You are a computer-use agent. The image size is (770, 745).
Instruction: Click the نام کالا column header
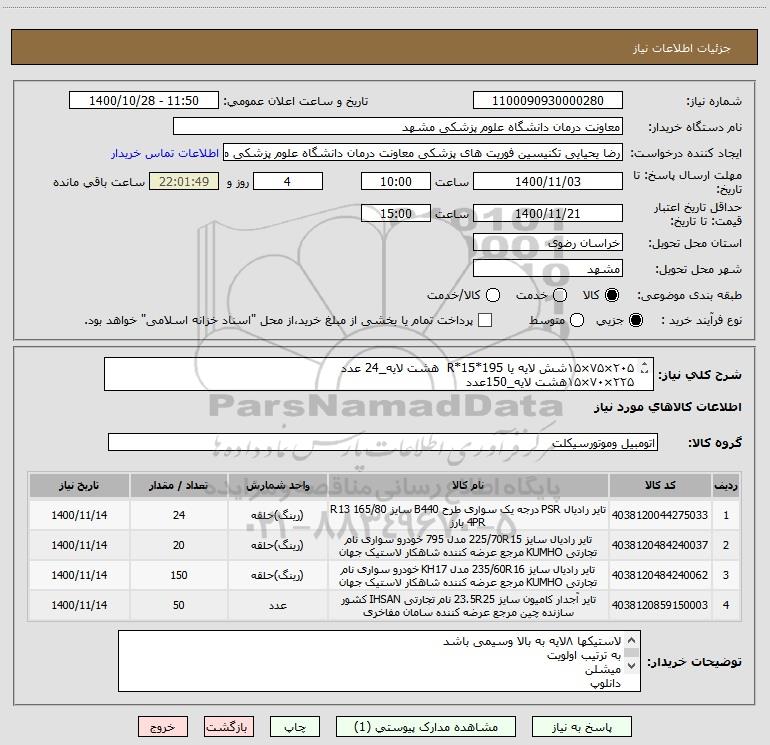(468, 485)
